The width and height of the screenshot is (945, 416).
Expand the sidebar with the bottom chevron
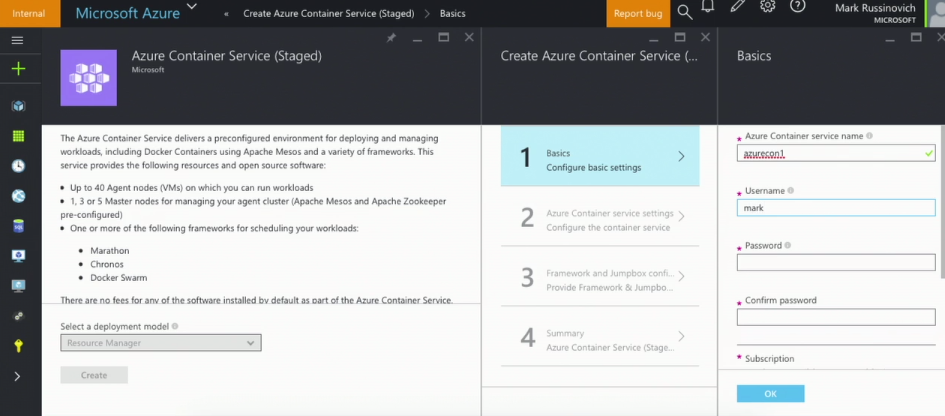[x=18, y=376]
